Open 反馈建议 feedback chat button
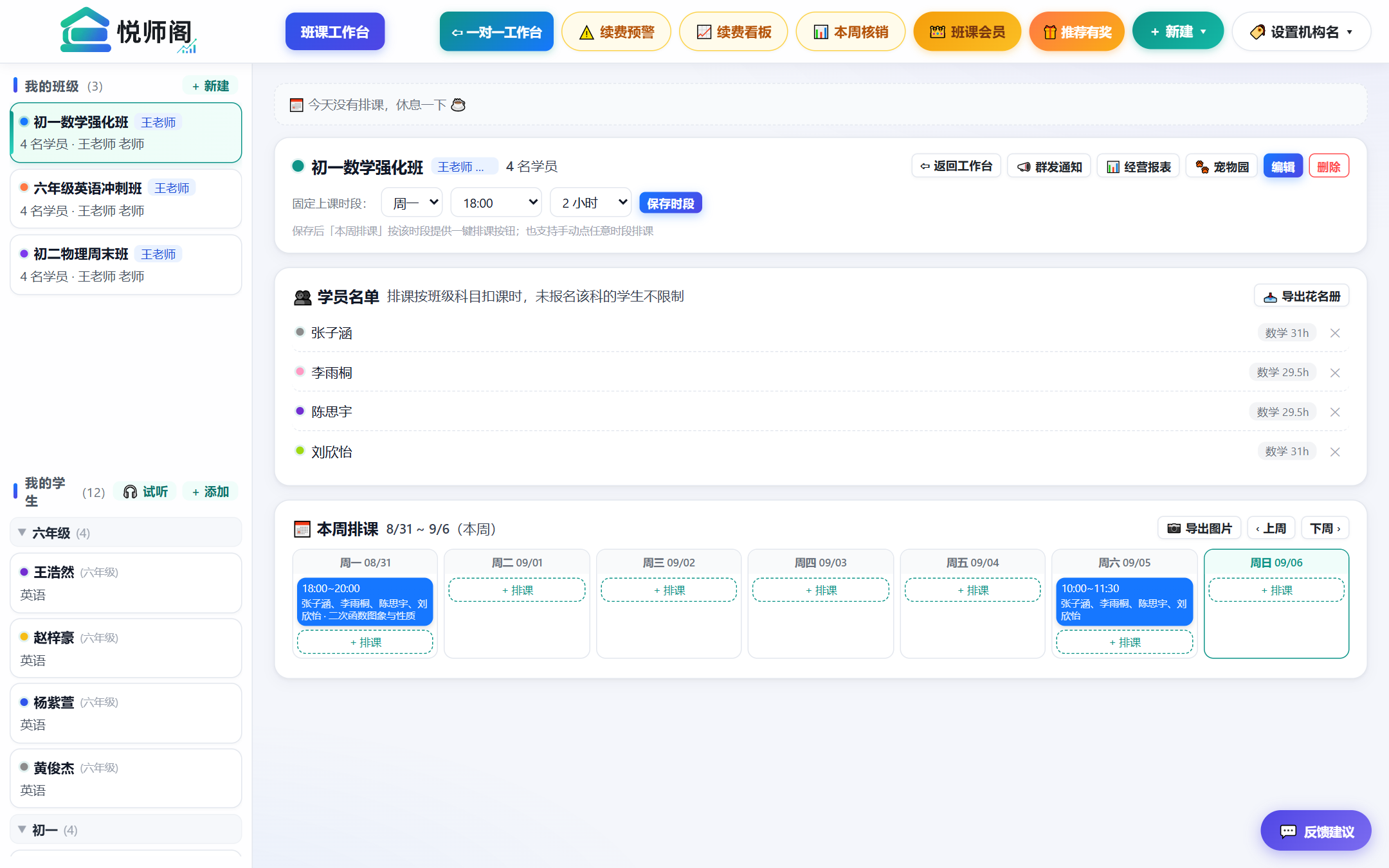Image resolution: width=1389 pixels, height=868 pixels. point(1316,831)
